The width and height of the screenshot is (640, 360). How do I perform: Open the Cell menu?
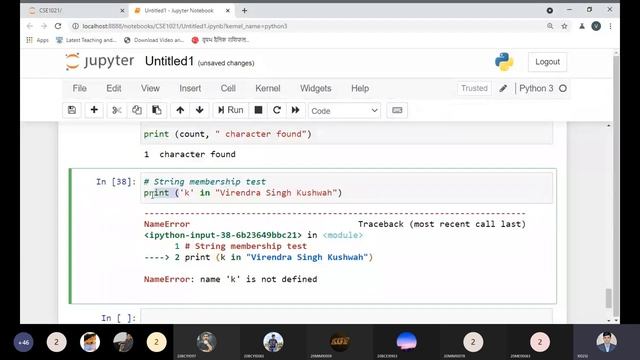pos(228,89)
